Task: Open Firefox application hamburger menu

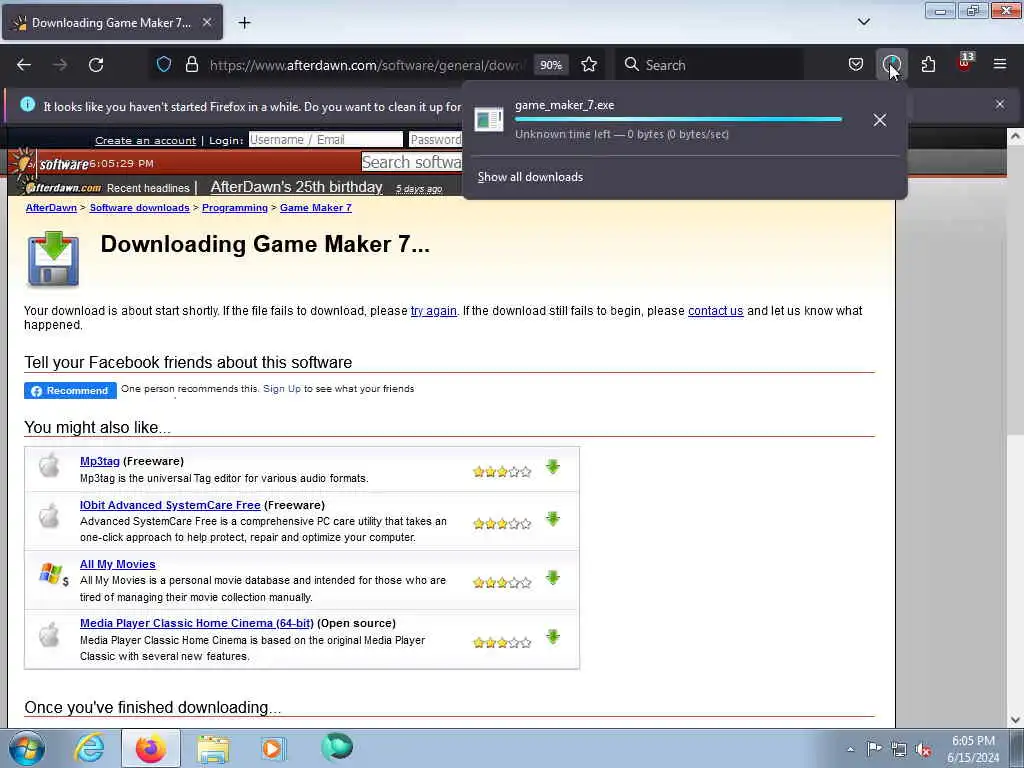Action: point(1000,65)
